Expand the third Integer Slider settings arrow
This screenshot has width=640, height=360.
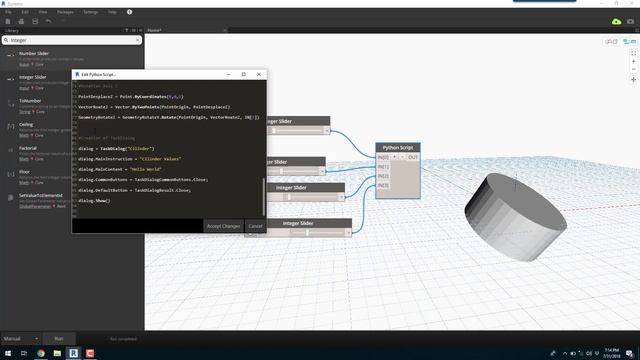342,197
